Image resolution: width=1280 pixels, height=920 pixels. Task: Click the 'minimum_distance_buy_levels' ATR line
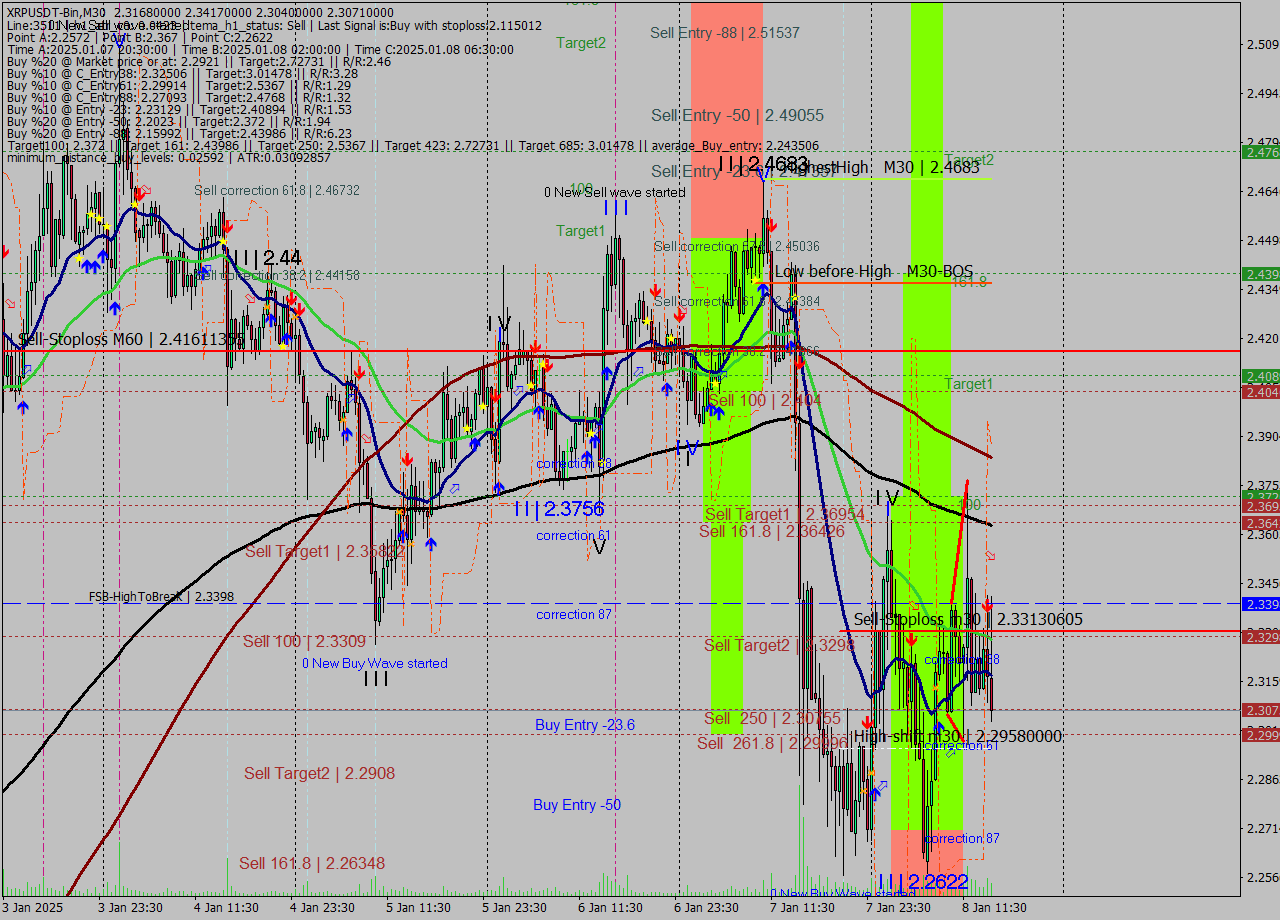pyautogui.click(x=168, y=157)
